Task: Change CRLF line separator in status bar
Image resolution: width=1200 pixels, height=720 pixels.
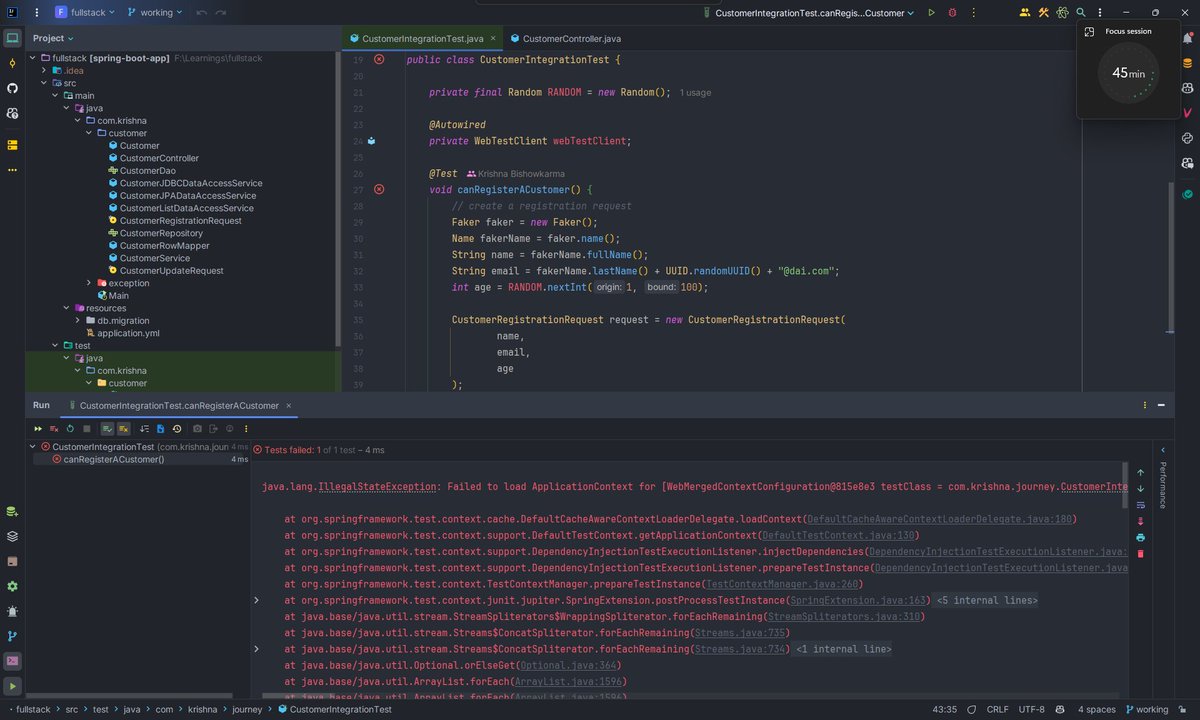Action: click(997, 709)
